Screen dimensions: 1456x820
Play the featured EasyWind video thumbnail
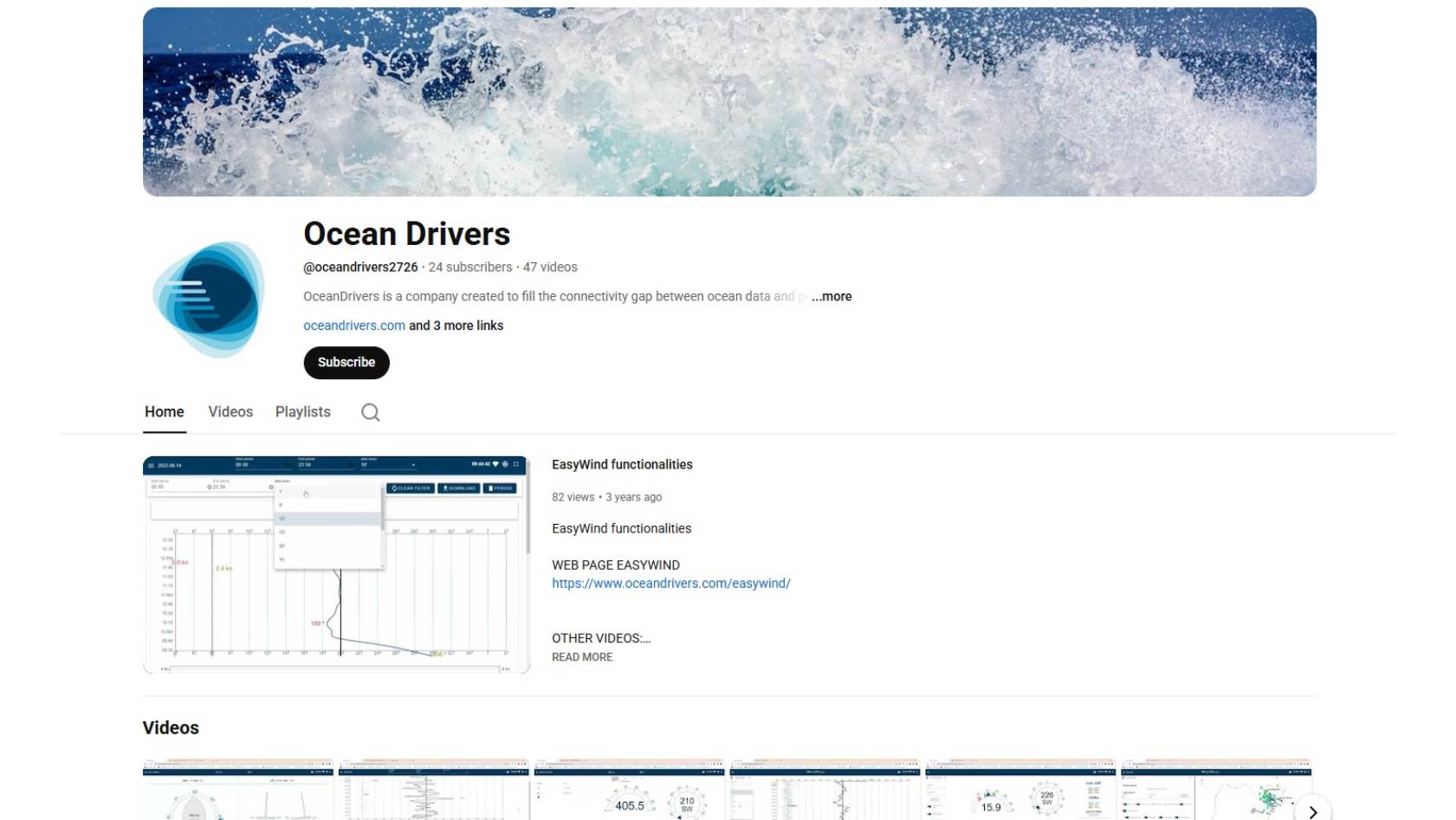[336, 564]
